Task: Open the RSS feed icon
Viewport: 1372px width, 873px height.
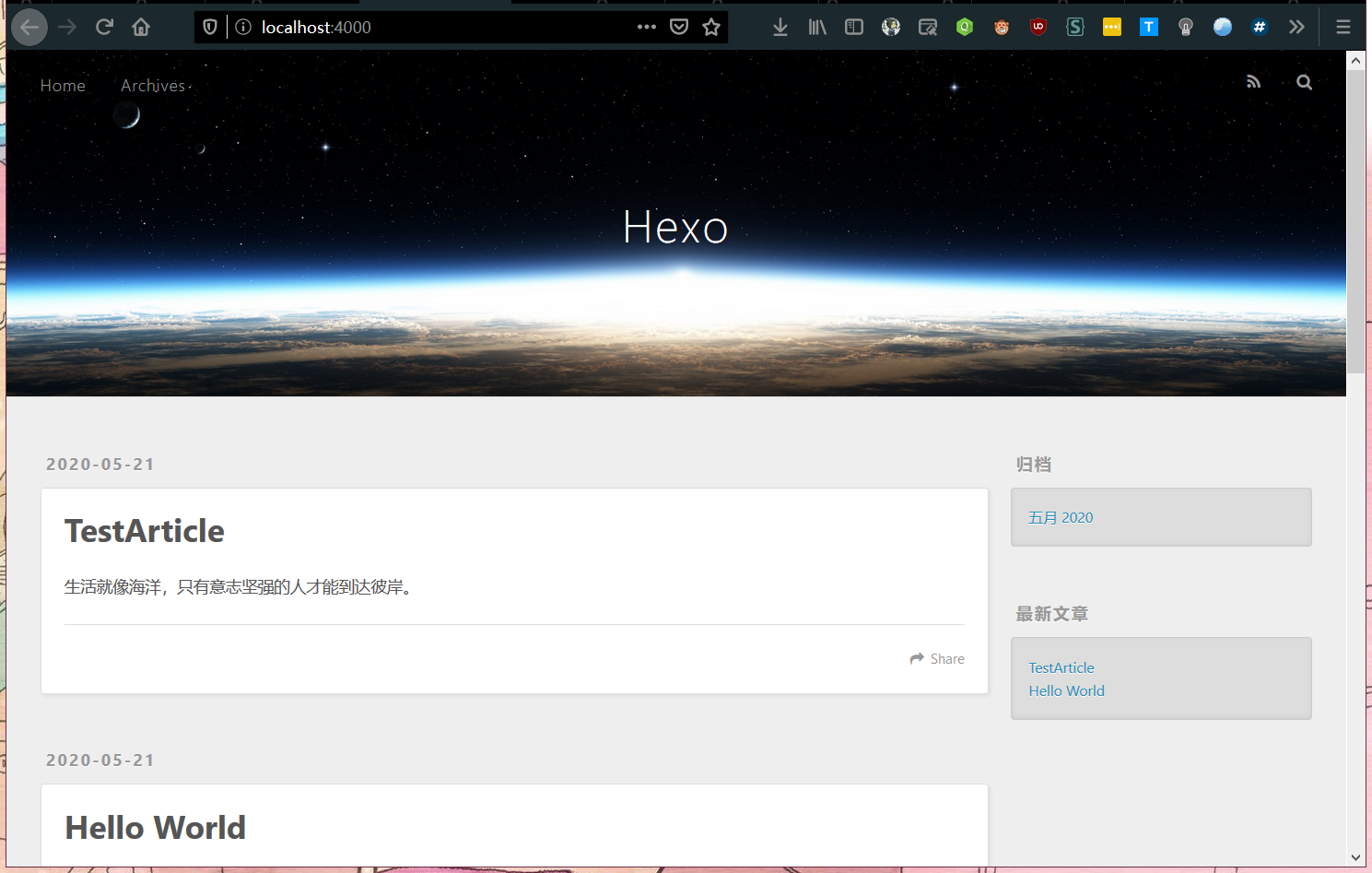Action: click(1253, 82)
